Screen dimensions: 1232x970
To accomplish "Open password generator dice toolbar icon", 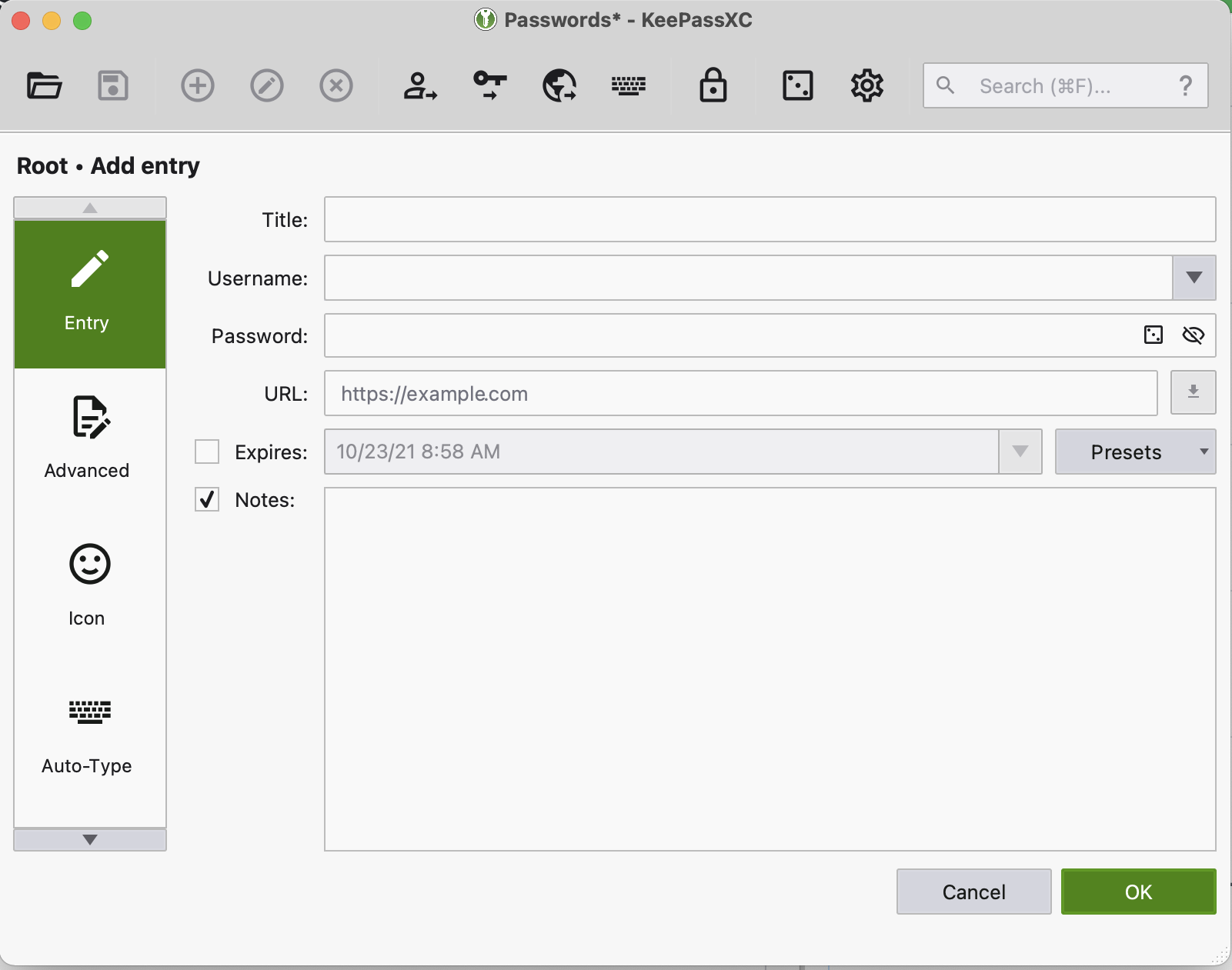I will pyautogui.click(x=798, y=85).
